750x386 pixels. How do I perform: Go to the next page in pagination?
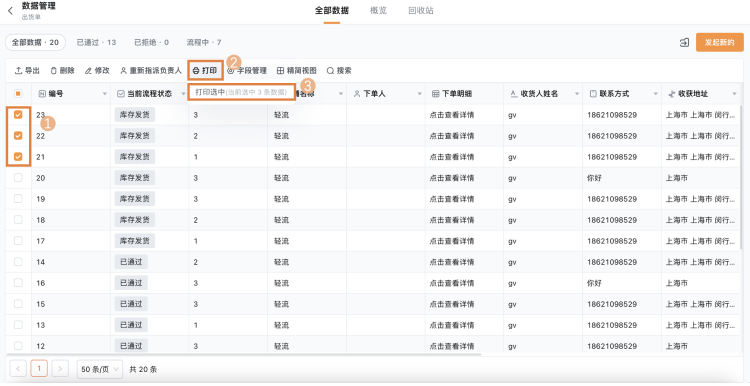click(60, 369)
